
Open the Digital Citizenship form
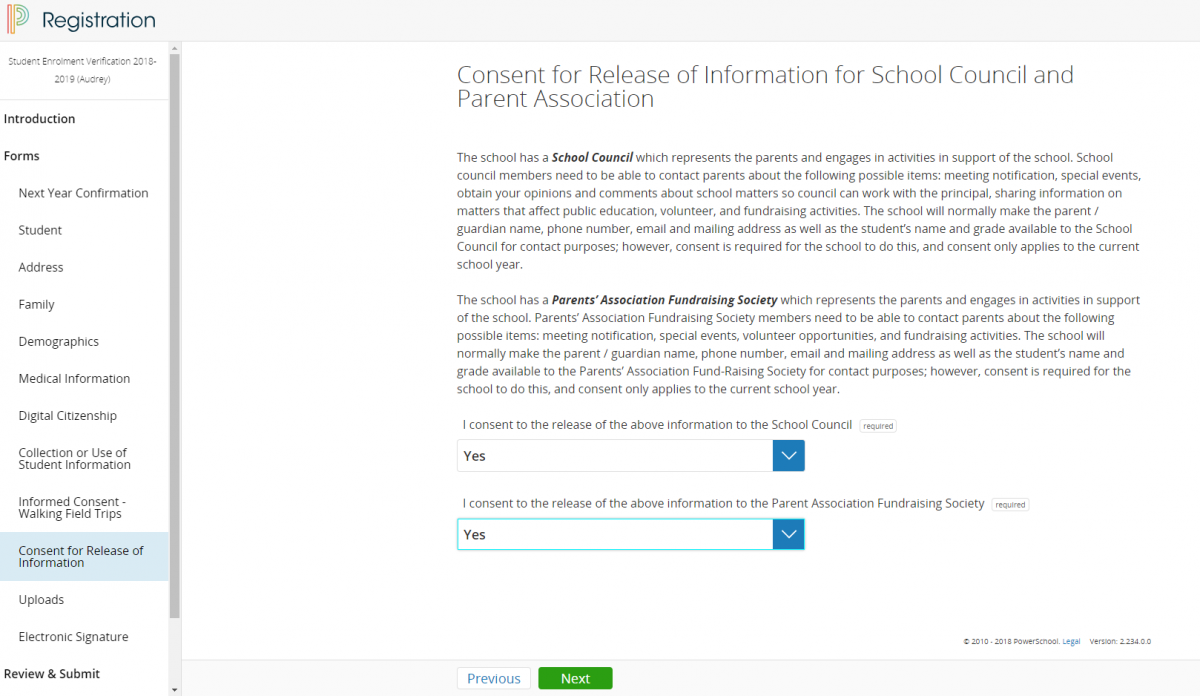point(67,415)
